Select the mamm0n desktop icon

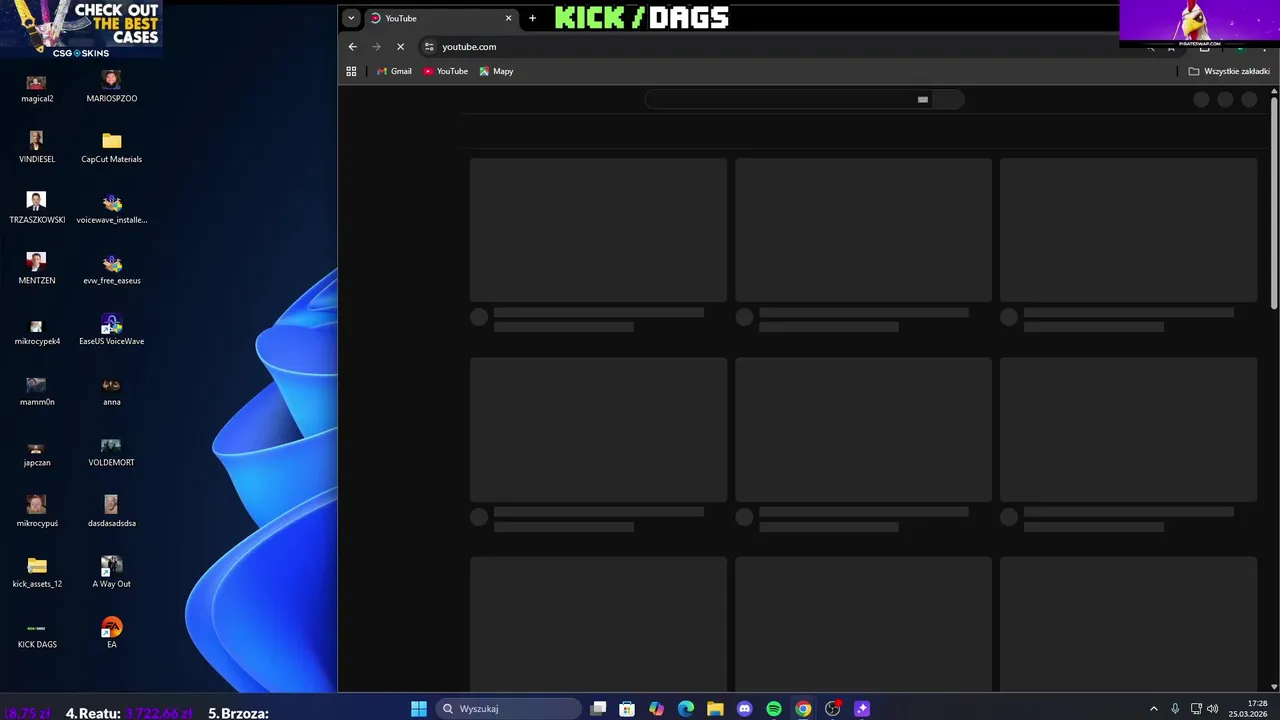(37, 391)
